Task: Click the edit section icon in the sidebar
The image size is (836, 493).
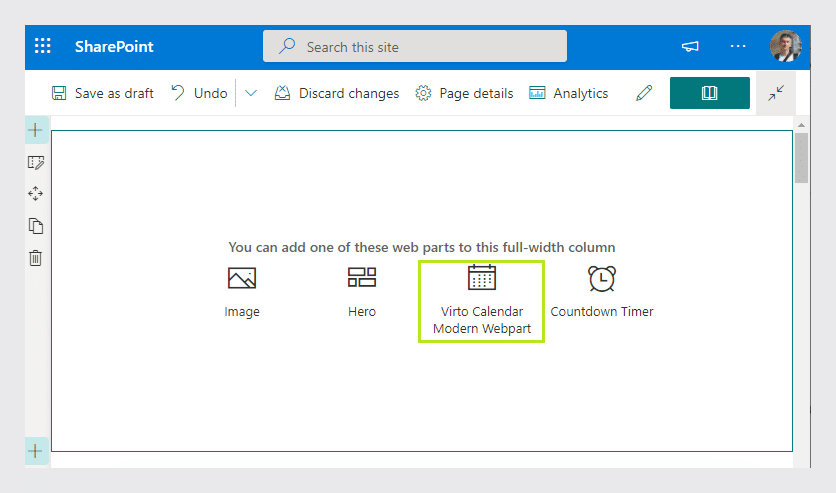Action: pos(36,163)
